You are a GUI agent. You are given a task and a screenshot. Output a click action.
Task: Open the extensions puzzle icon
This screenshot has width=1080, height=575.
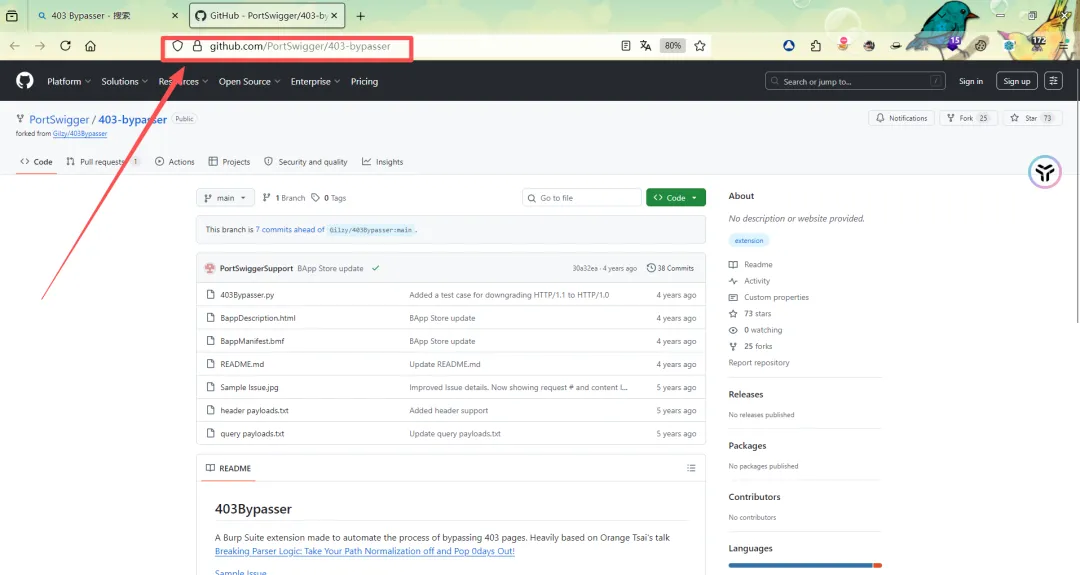(816, 46)
